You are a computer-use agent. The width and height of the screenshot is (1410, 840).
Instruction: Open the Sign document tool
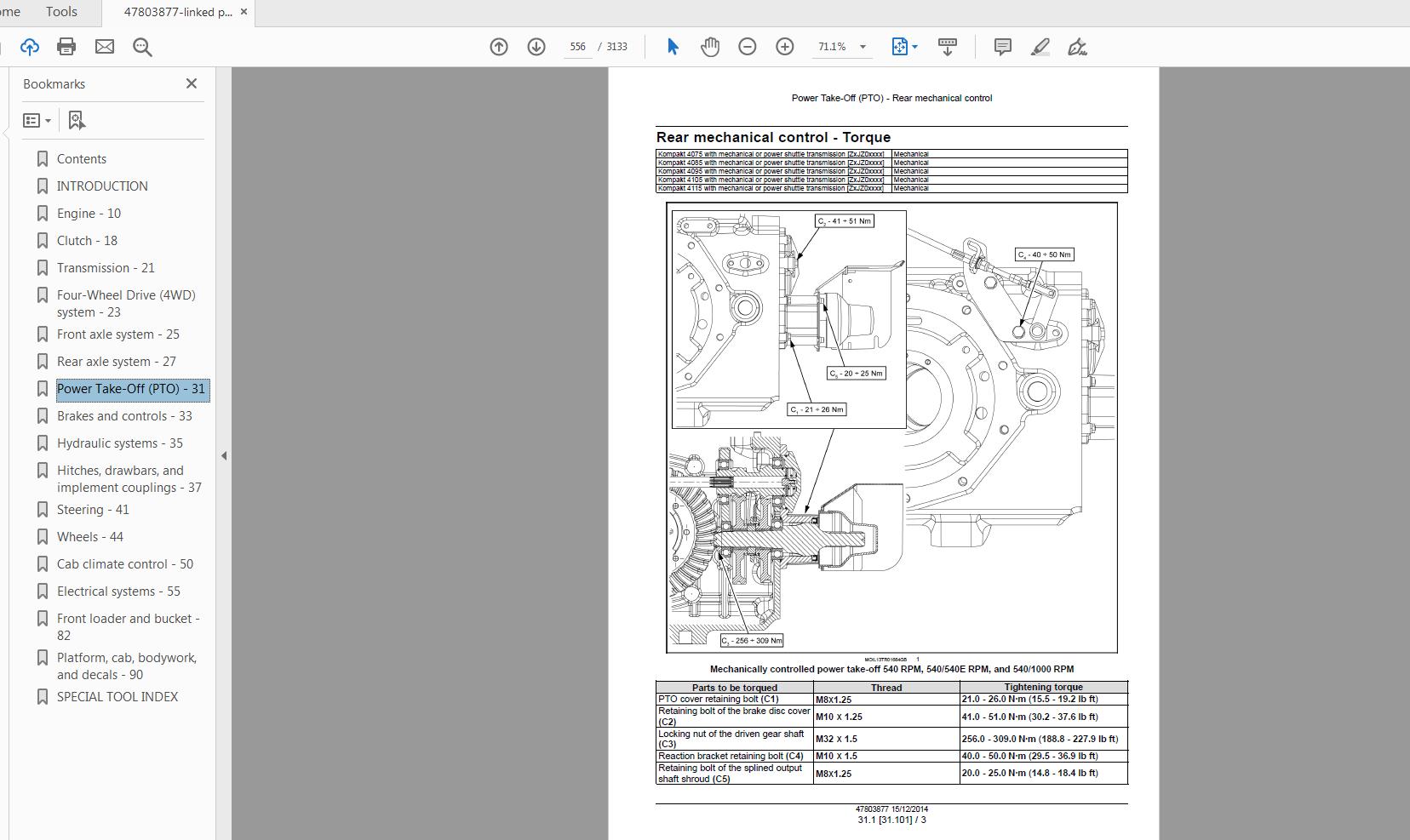pyautogui.click(x=1077, y=47)
